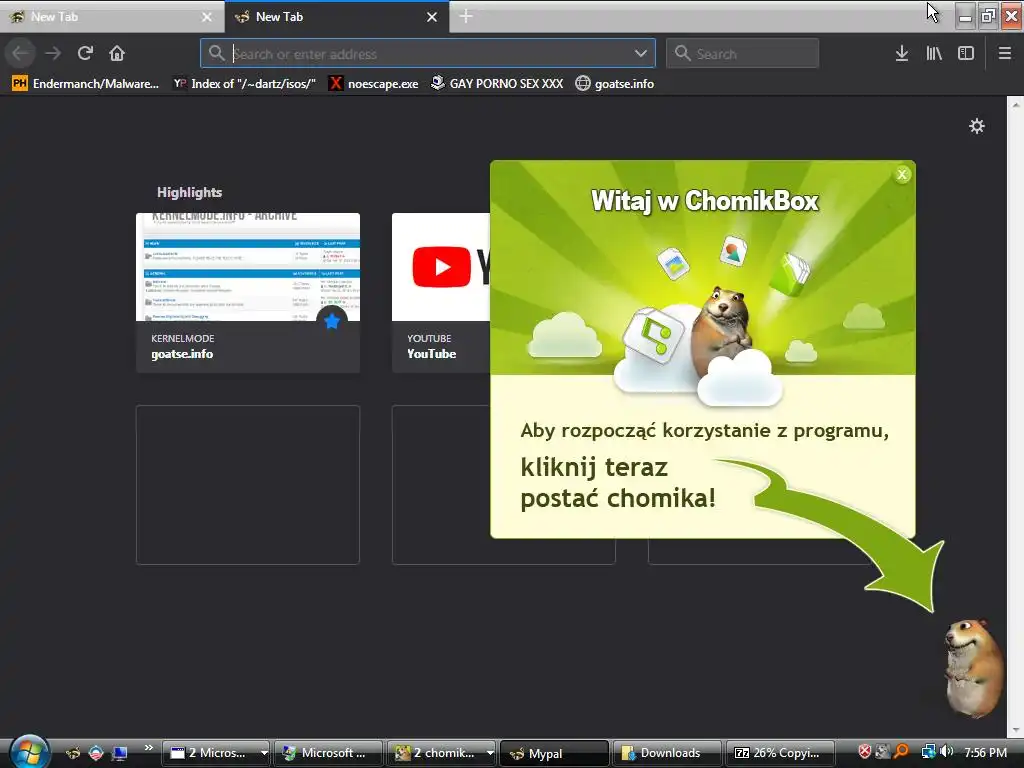Close the first New Tab
This screenshot has height=768, width=1024.
point(207,17)
